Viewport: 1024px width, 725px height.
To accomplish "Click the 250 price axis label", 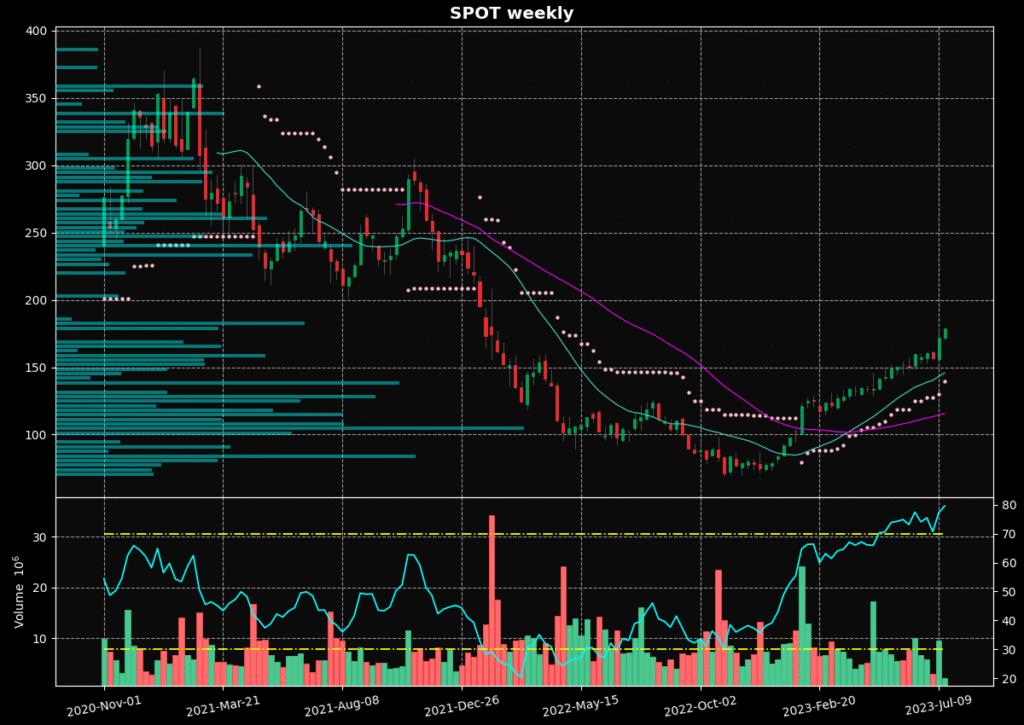I will point(37,233).
